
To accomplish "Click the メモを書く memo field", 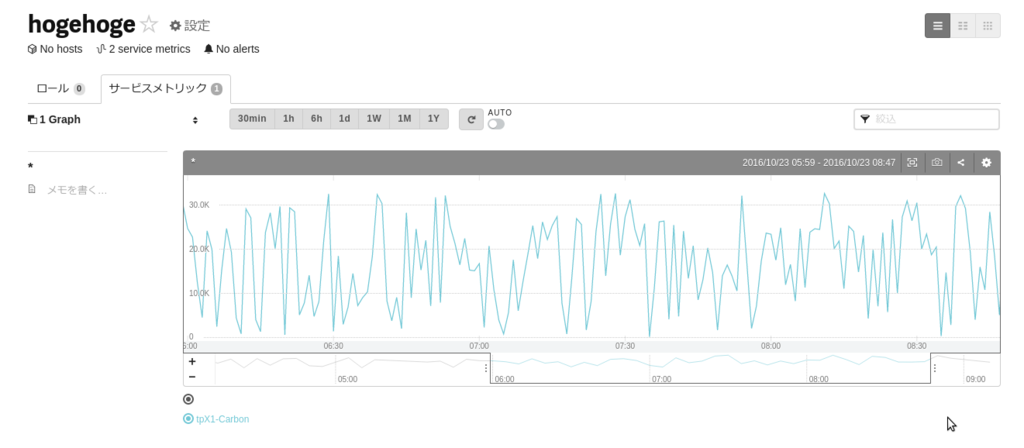I will [76, 190].
